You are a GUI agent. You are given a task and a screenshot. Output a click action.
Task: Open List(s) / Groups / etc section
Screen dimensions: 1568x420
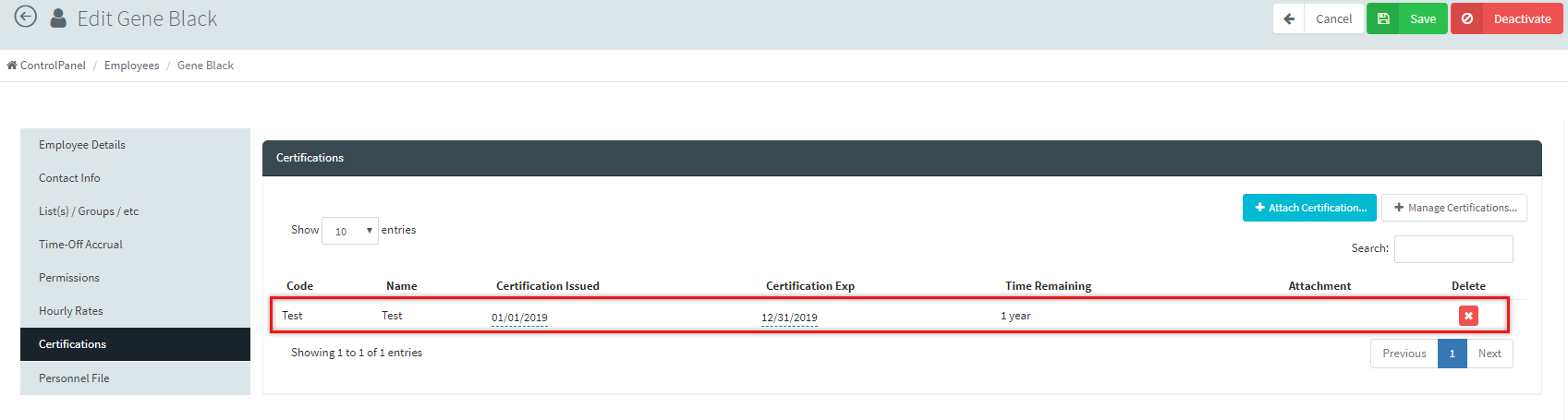pos(135,211)
